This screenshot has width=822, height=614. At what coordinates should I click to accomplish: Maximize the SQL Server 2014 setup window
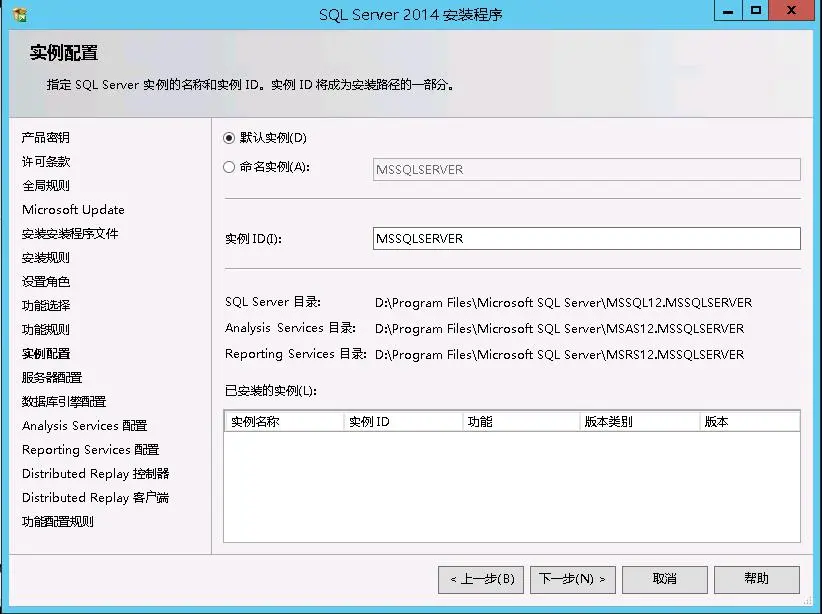[x=755, y=10]
